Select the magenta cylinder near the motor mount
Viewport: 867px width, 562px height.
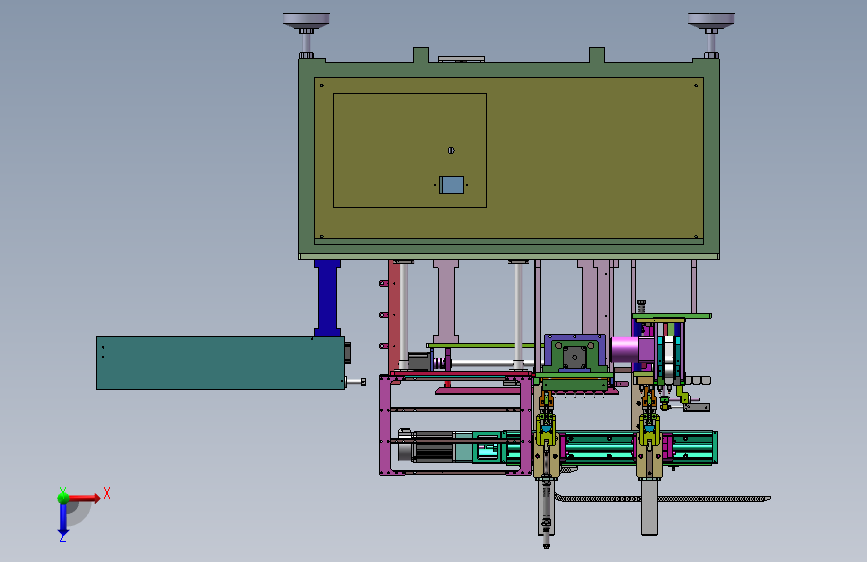click(x=625, y=350)
